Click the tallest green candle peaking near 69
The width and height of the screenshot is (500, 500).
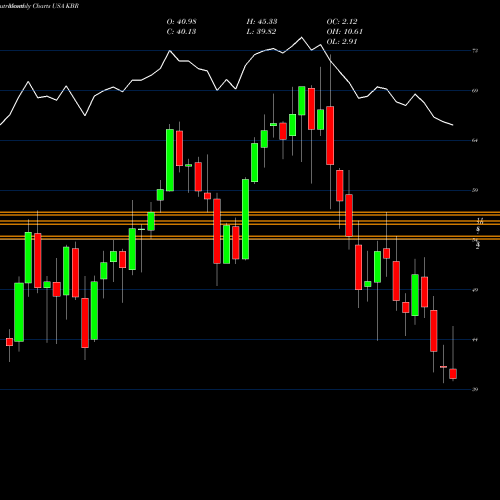302,101
